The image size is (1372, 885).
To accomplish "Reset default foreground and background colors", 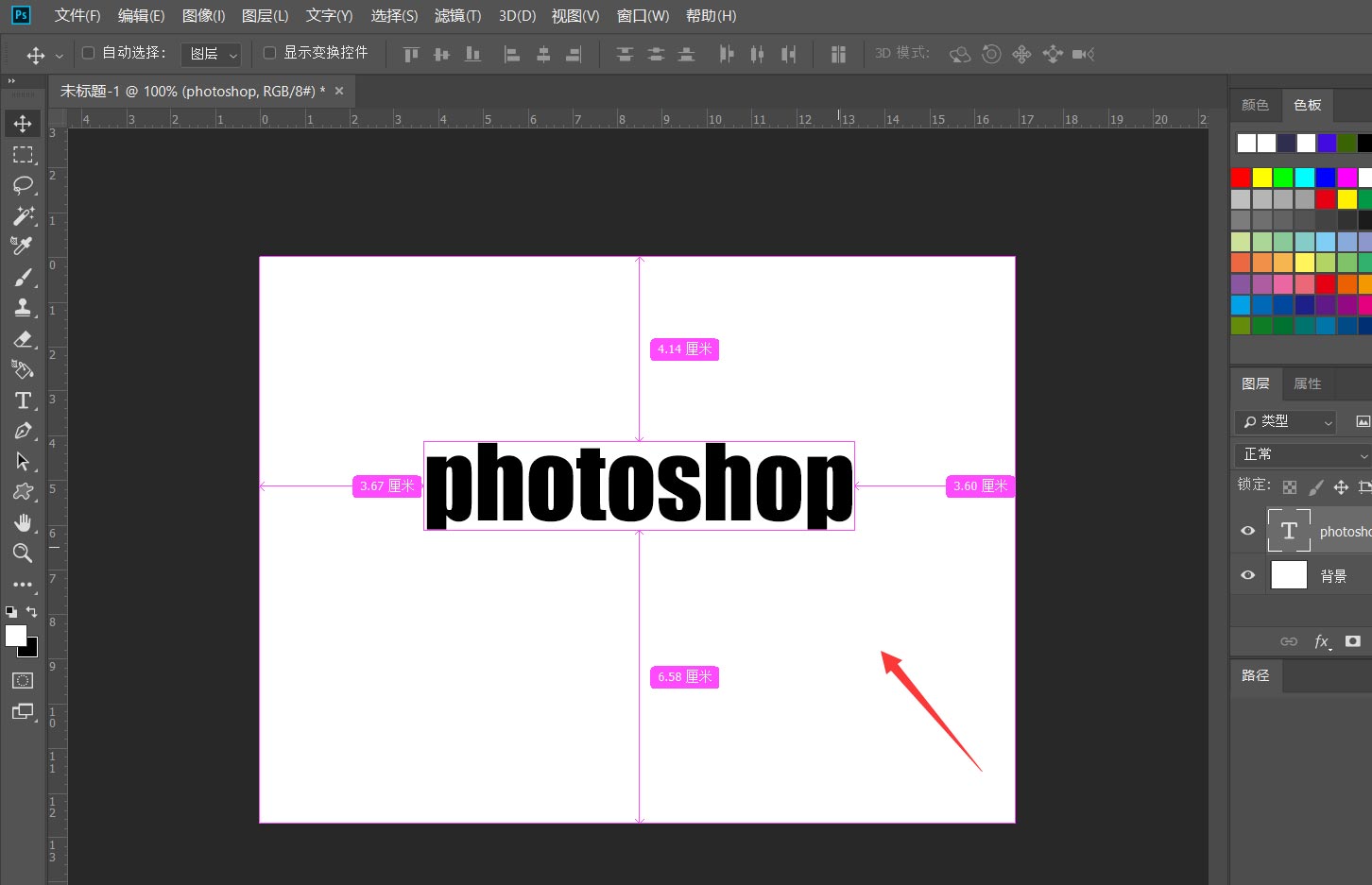I will [x=11, y=612].
